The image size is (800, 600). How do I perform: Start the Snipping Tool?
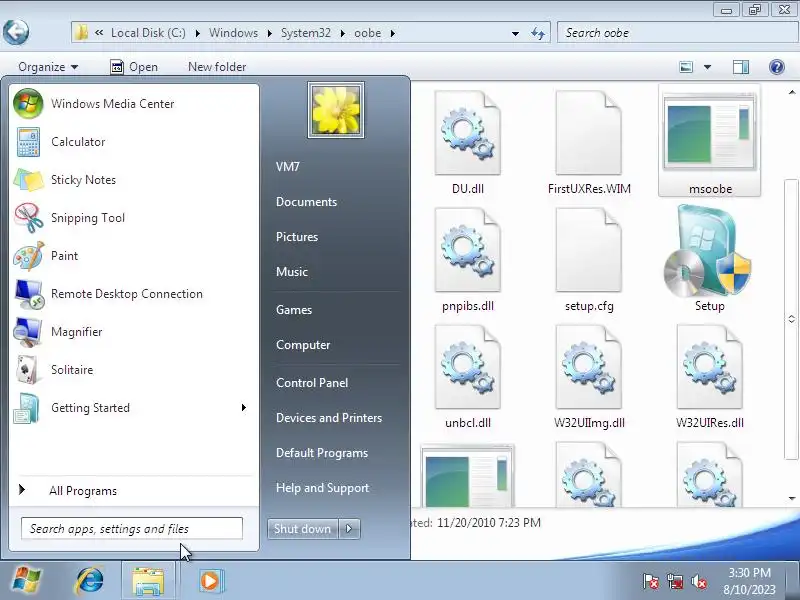tap(134, 218)
